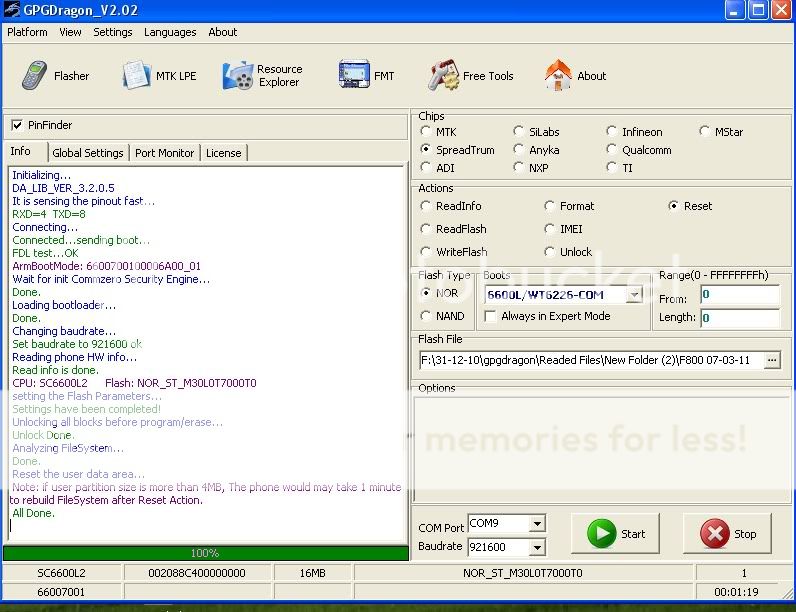
Task: Select the MStar chip option
Action: pyautogui.click(x=705, y=131)
